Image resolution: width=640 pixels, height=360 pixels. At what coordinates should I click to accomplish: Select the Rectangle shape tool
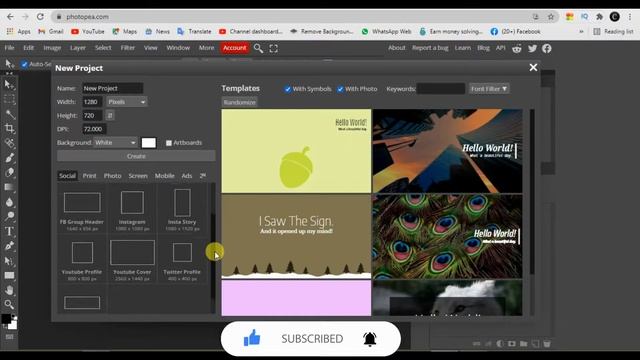pos(9,276)
